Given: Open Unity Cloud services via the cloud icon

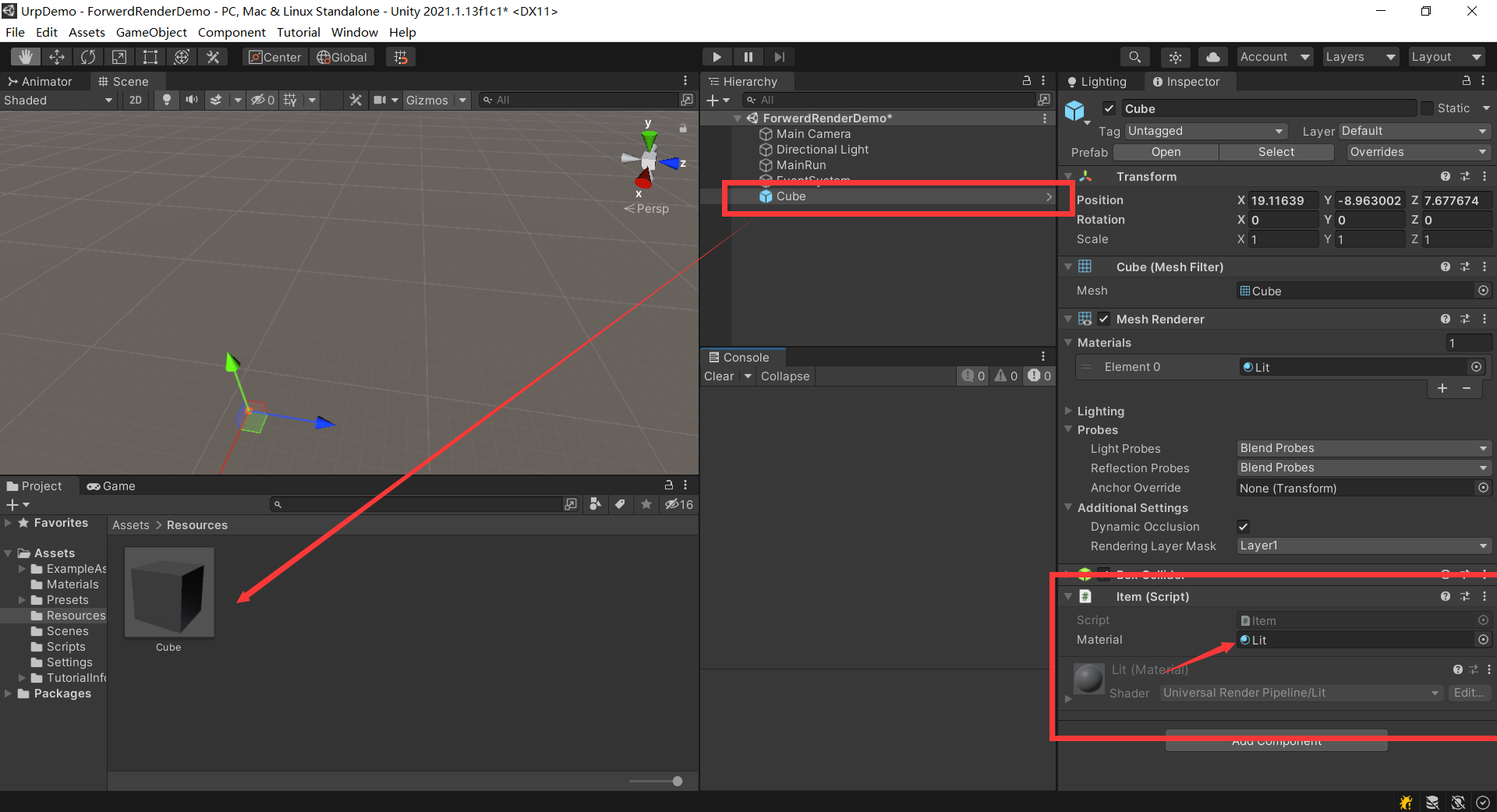Looking at the screenshot, I should tap(1212, 56).
